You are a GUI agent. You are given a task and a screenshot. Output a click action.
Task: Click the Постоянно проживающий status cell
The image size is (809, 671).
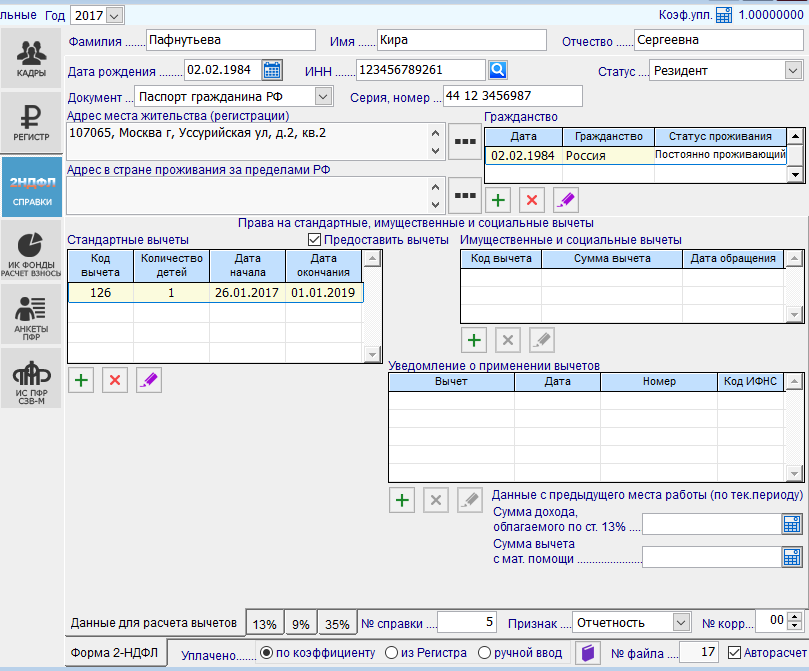720,155
